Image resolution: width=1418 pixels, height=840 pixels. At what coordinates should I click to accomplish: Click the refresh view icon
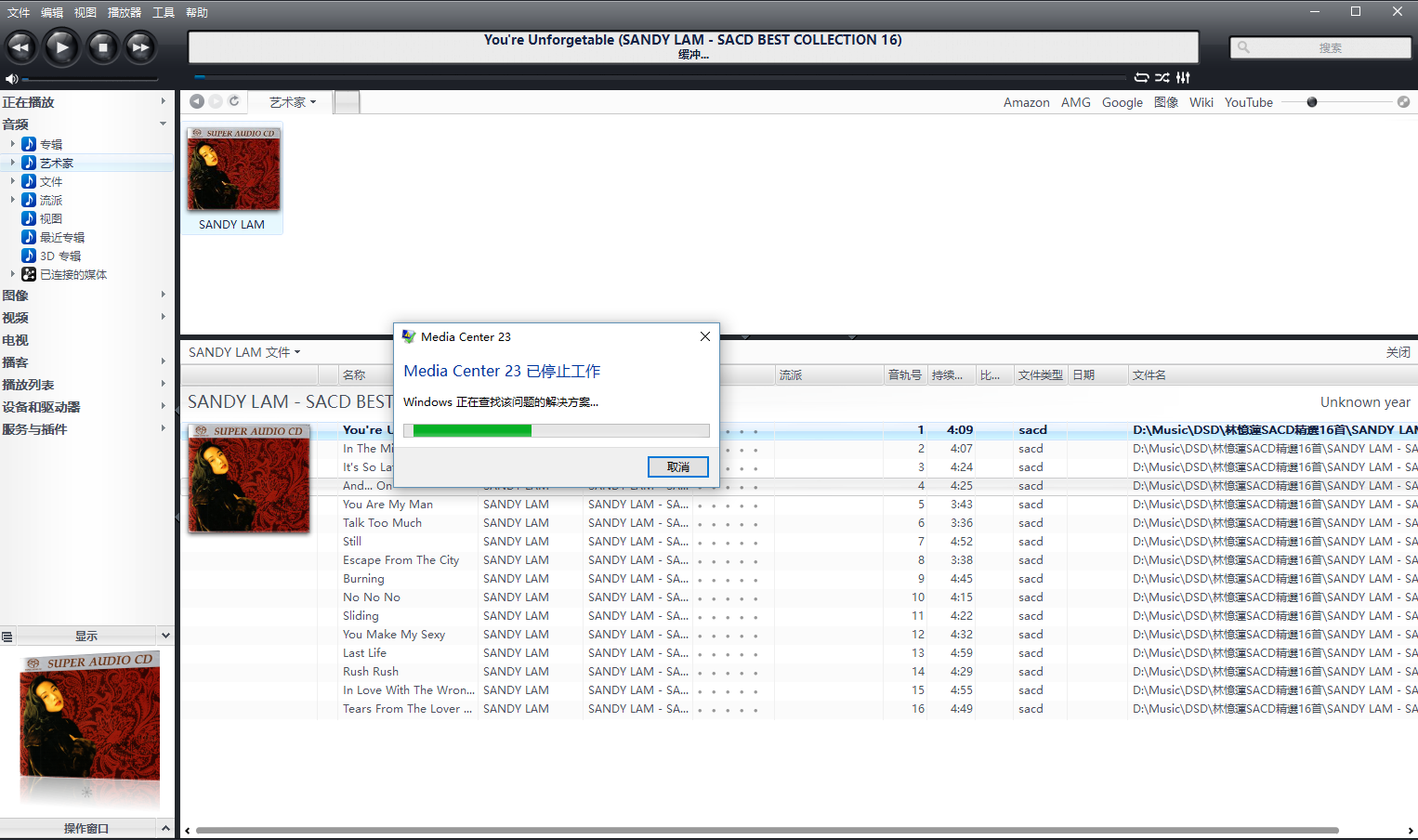pyautogui.click(x=234, y=101)
